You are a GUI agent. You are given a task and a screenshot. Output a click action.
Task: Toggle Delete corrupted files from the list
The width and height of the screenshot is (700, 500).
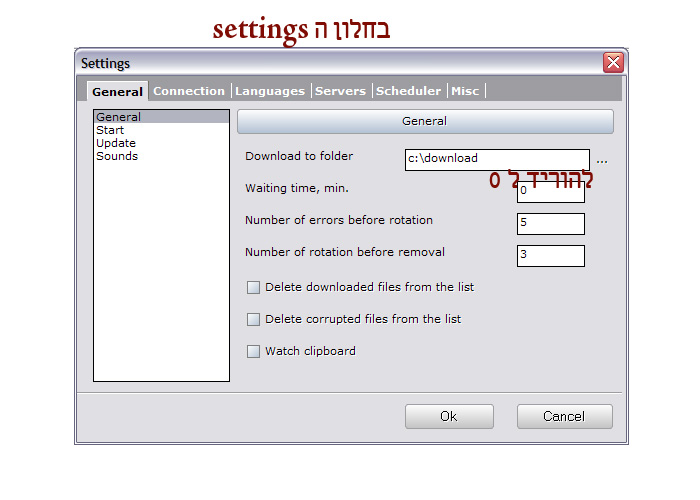[x=254, y=320]
